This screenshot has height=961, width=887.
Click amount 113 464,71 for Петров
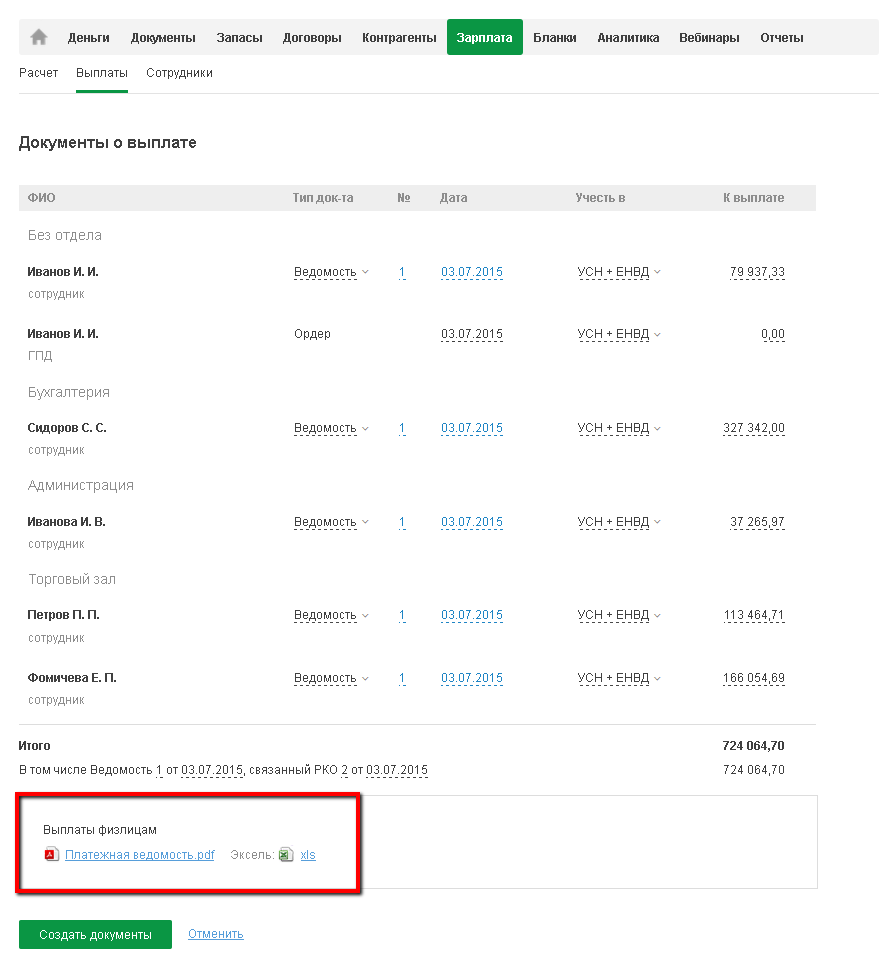point(754,615)
